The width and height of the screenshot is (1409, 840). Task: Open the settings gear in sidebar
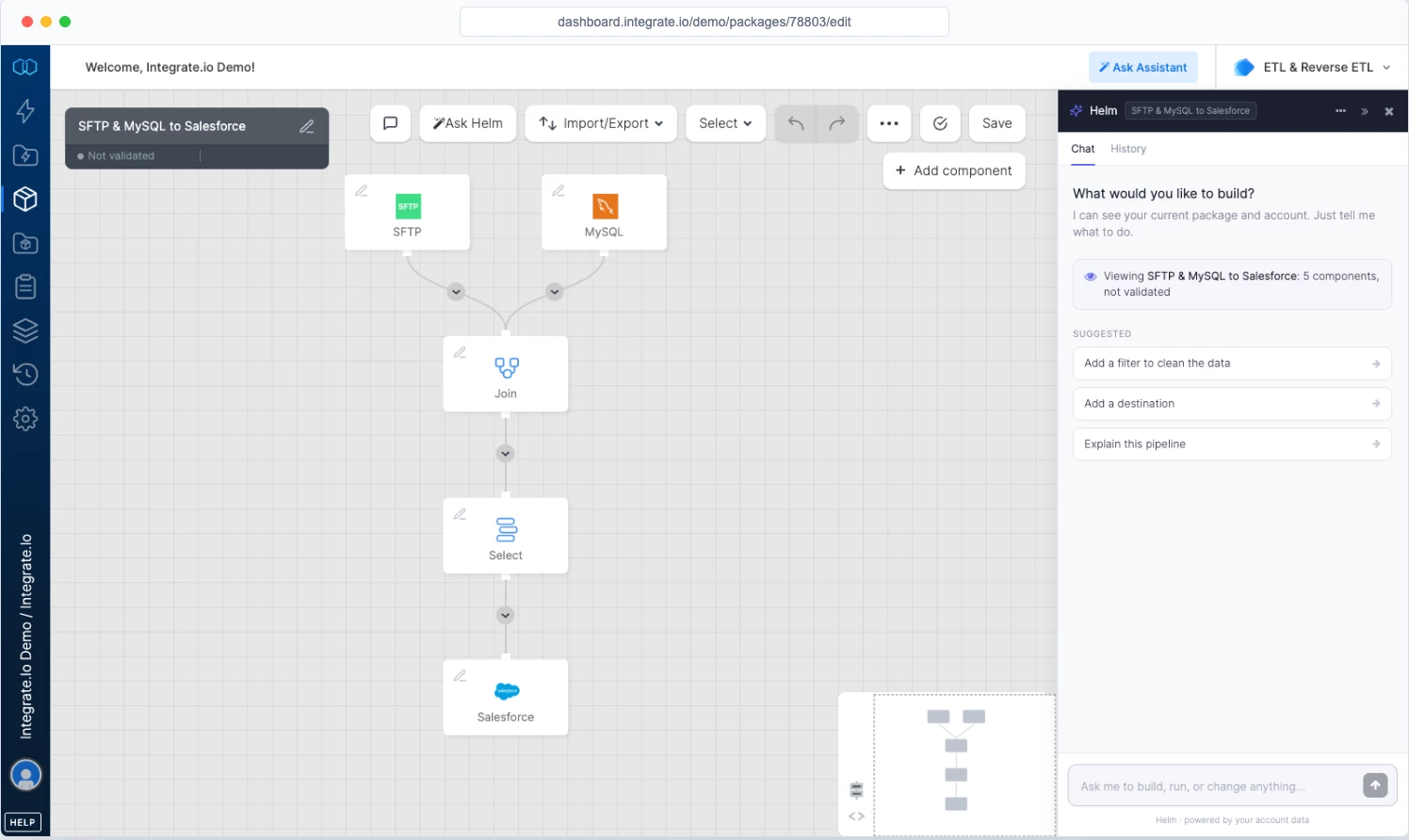[25, 418]
